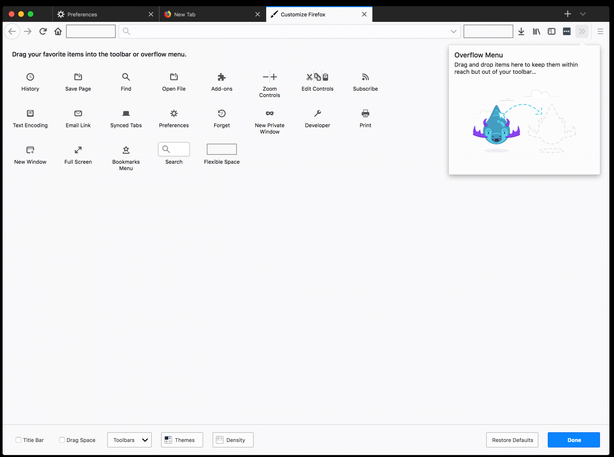Close the Customize Firefox tab
The image size is (614, 457).
(364, 14)
